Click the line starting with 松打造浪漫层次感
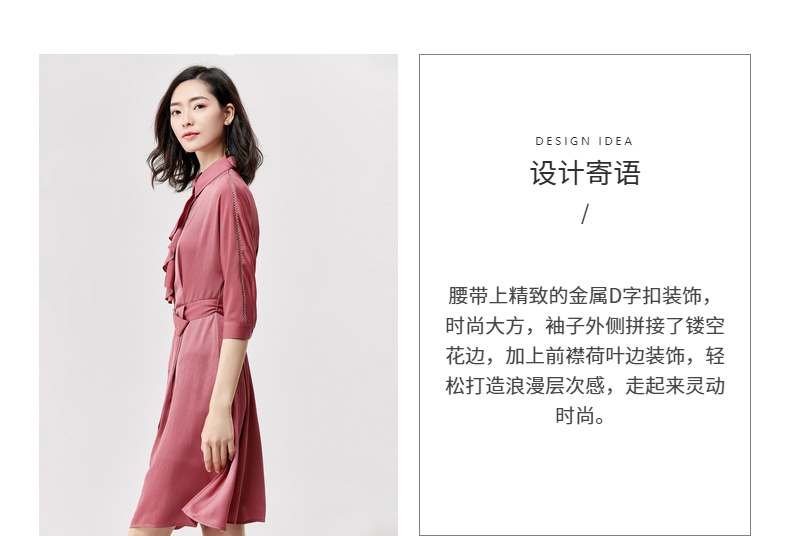This screenshot has height=536, width=790. (x=585, y=386)
